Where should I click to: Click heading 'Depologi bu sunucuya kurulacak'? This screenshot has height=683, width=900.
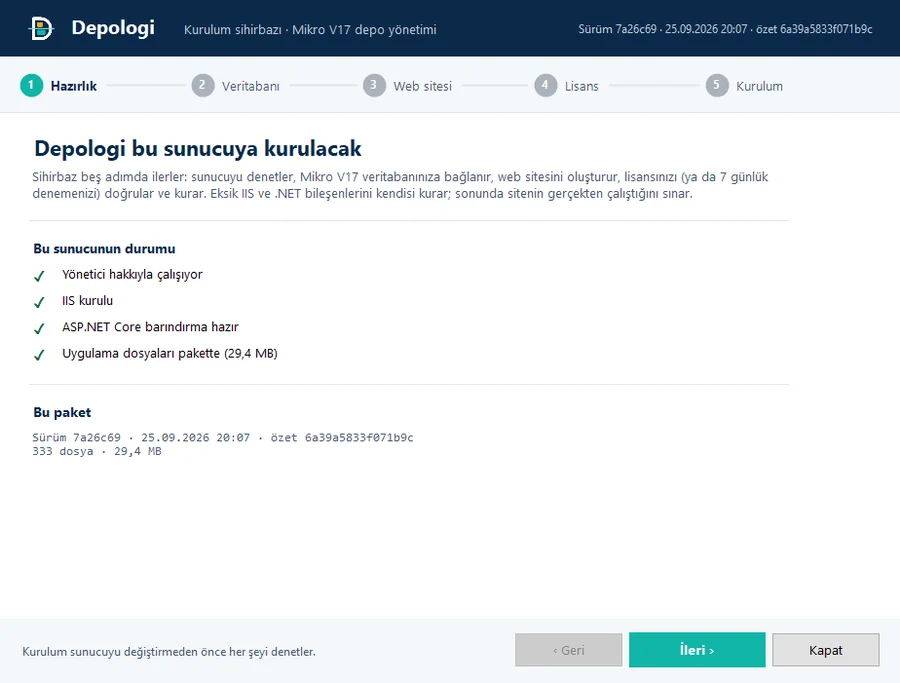click(198, 148)
